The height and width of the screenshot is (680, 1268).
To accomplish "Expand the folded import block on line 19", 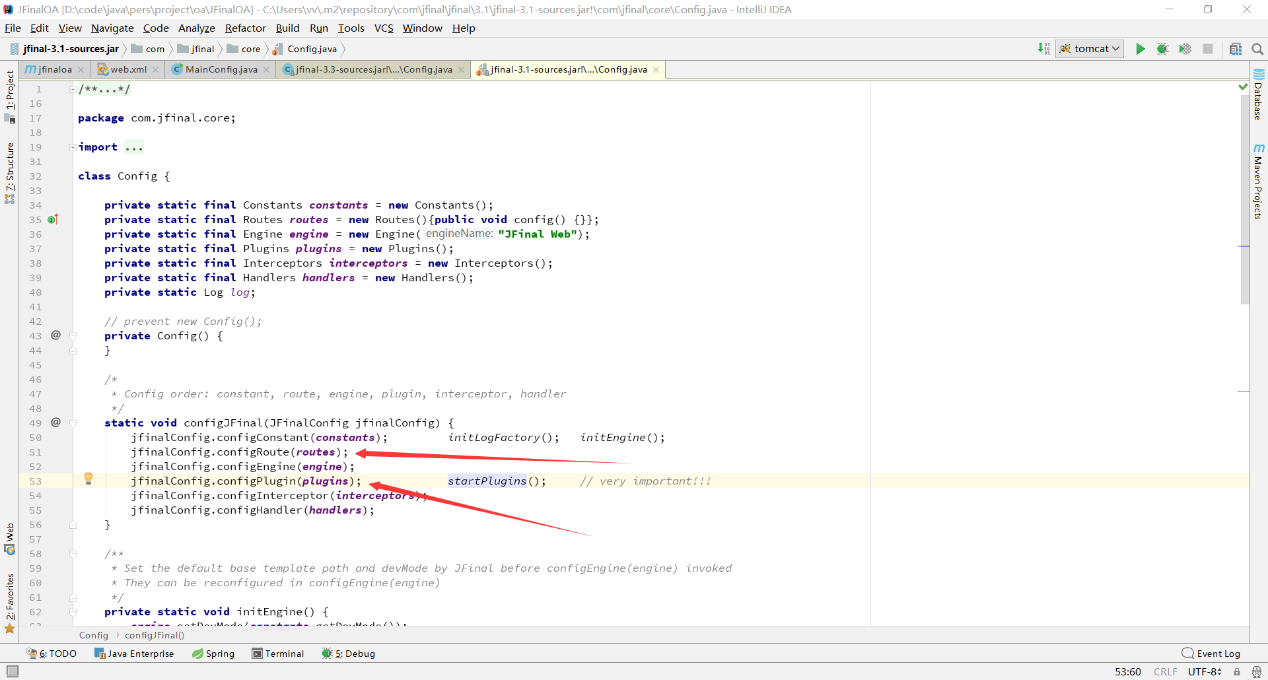I will [x=73, y=147].
